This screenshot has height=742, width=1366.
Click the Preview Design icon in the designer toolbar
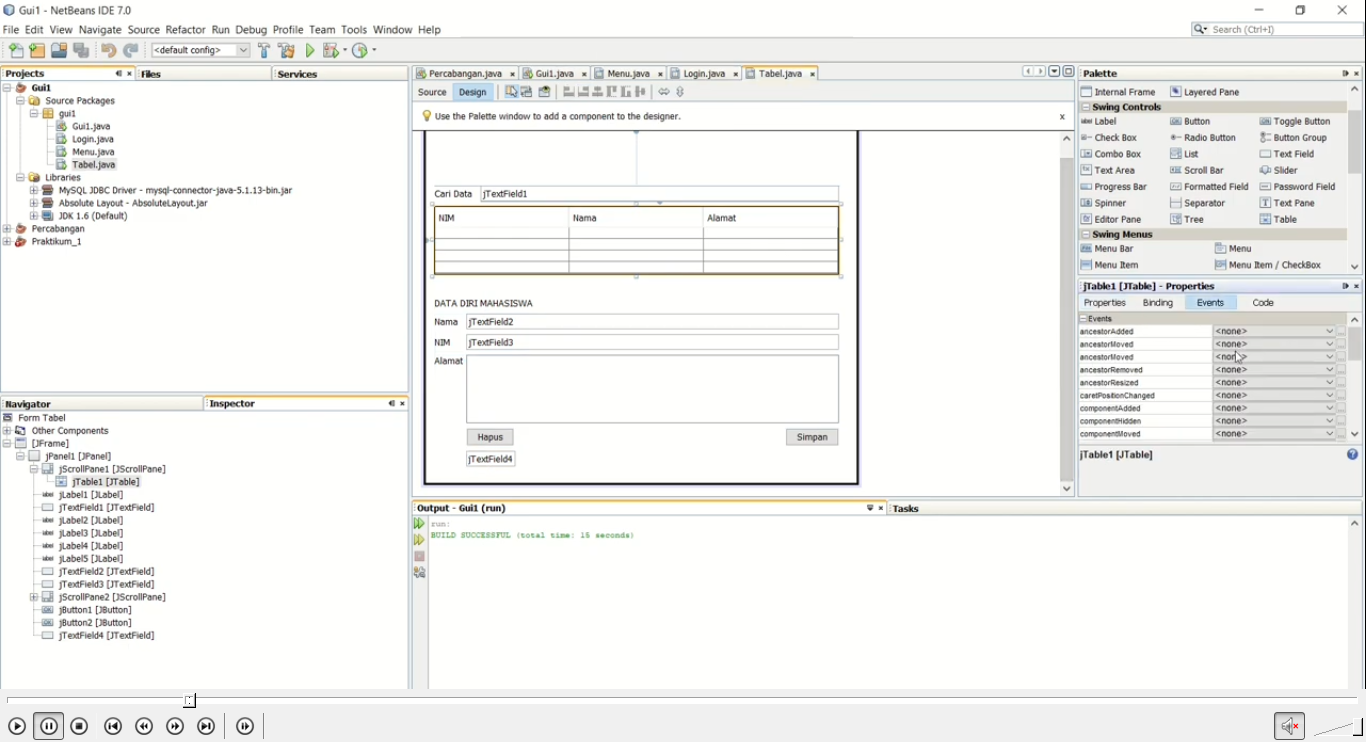(x=545, y=91)
